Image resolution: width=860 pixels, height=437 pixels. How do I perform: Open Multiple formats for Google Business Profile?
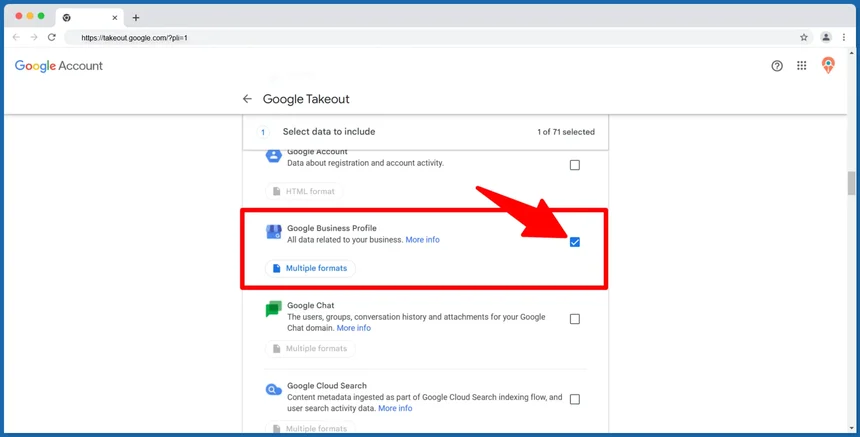[310, 268]
